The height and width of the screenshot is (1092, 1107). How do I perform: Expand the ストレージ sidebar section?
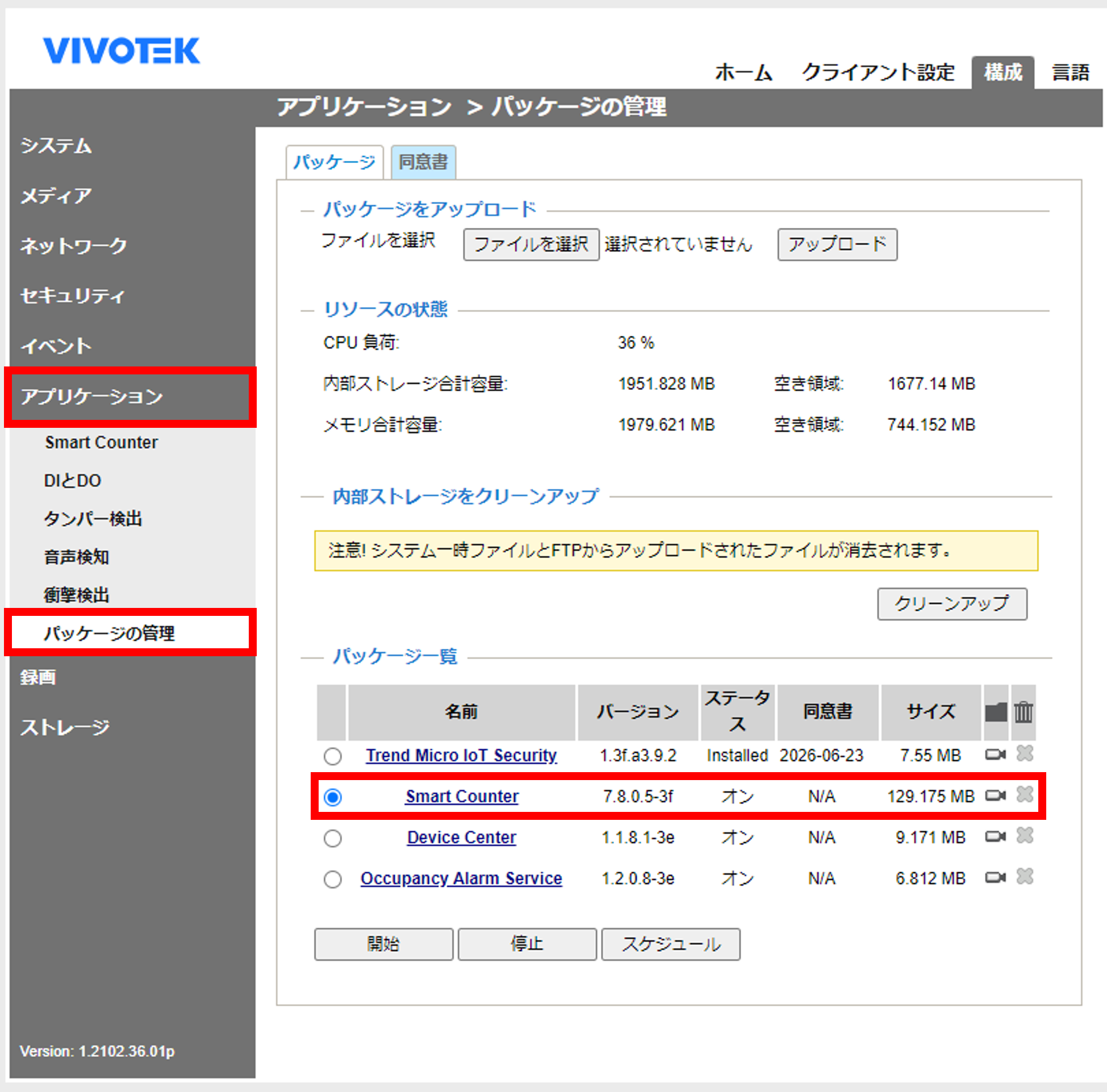coord(65,727)
